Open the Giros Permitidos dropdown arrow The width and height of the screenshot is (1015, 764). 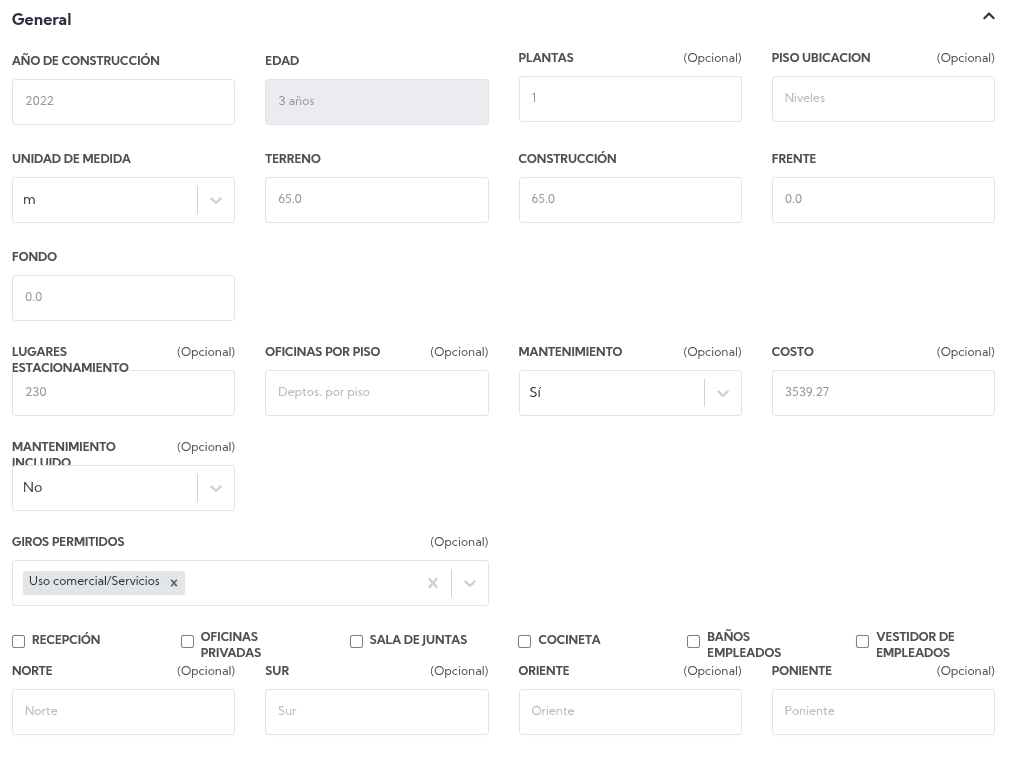point(470,583)
